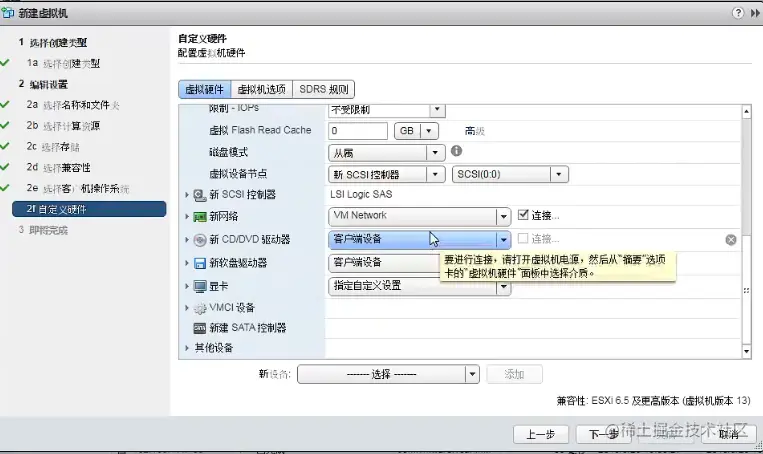Go to step 2c select storage
The image size is (763, 454).
click(x=53, y=147)
